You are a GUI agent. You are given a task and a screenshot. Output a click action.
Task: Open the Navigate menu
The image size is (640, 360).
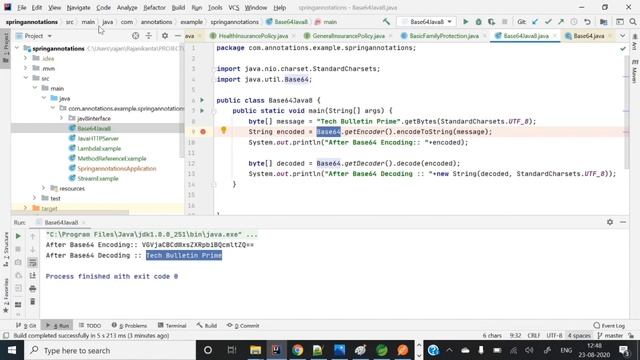pyautogui.click(x=78, y=7)
